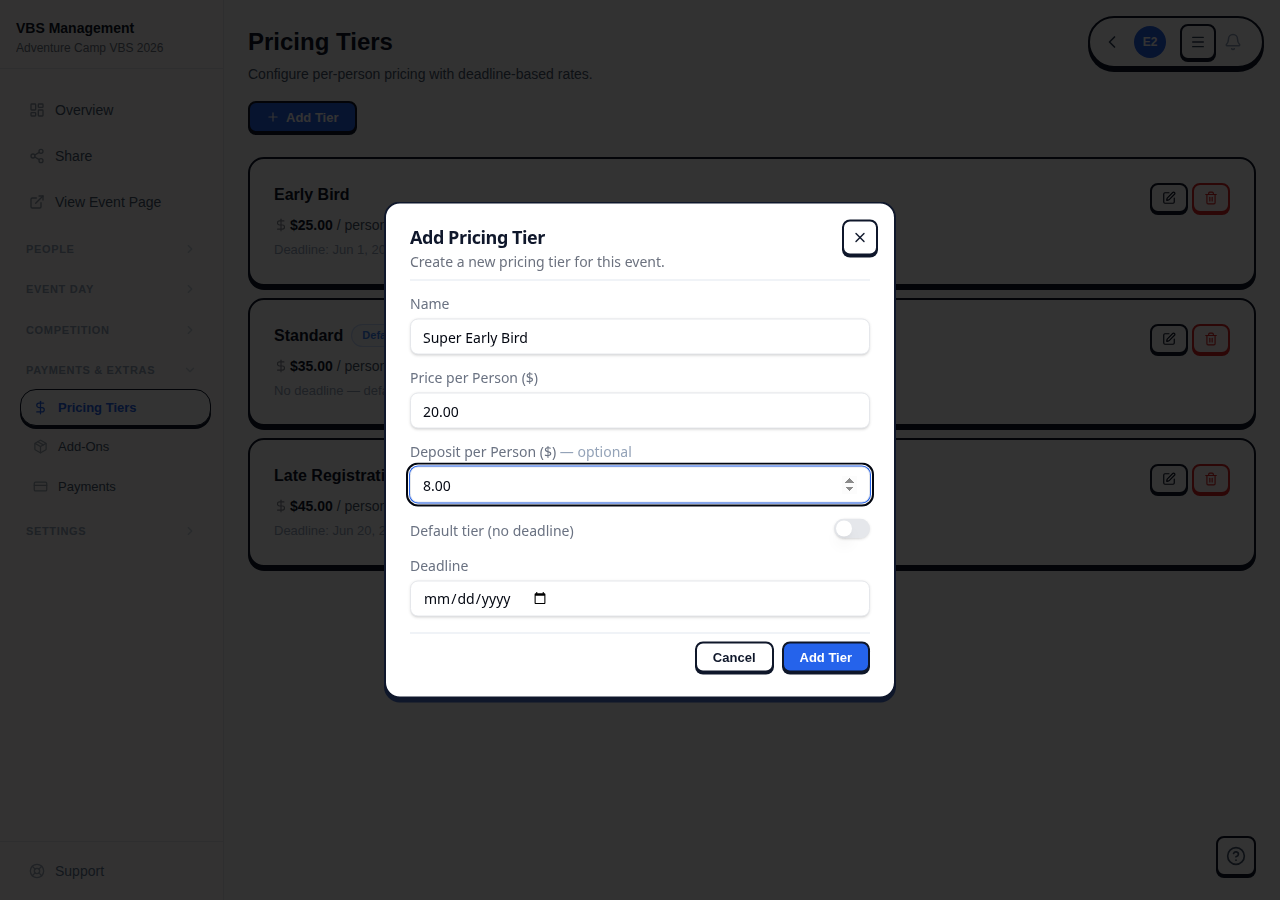Image resolution: width=1280 pixels, height=900 pixels.
Task: Open the edit icon for Early Bird tier
Action: [x=1169, y=198]
